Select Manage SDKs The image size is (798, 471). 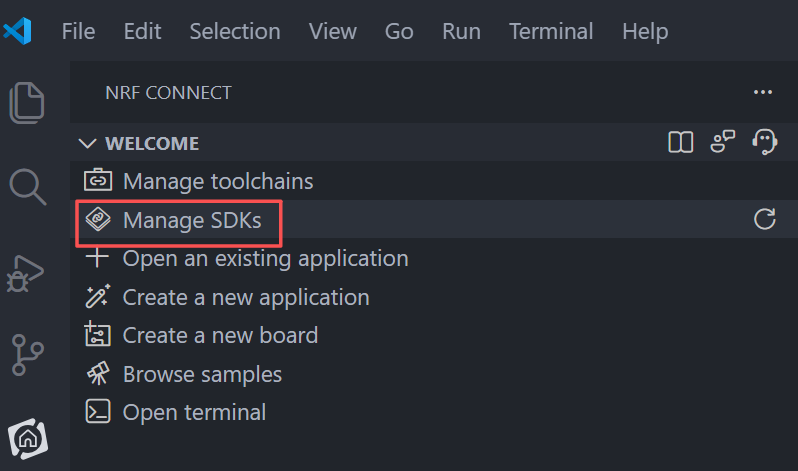(x=192, y=220)
